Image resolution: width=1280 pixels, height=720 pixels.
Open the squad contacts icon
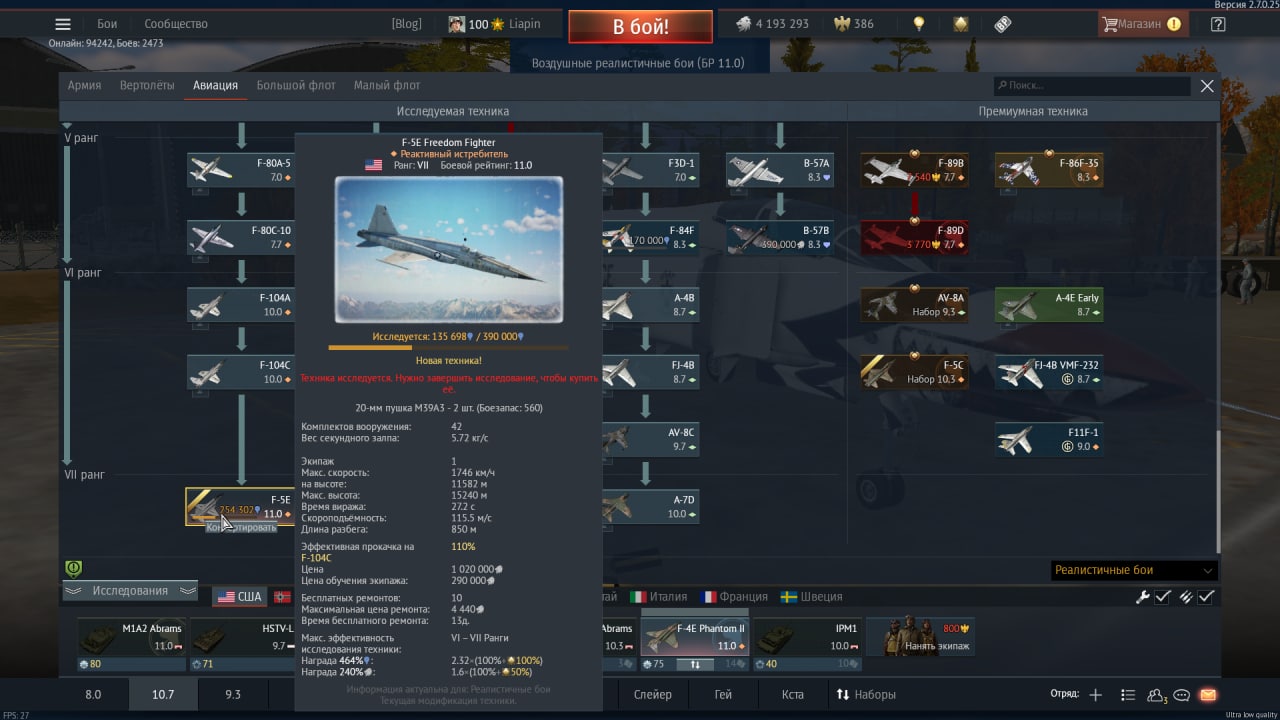(x=1156, y=695)
